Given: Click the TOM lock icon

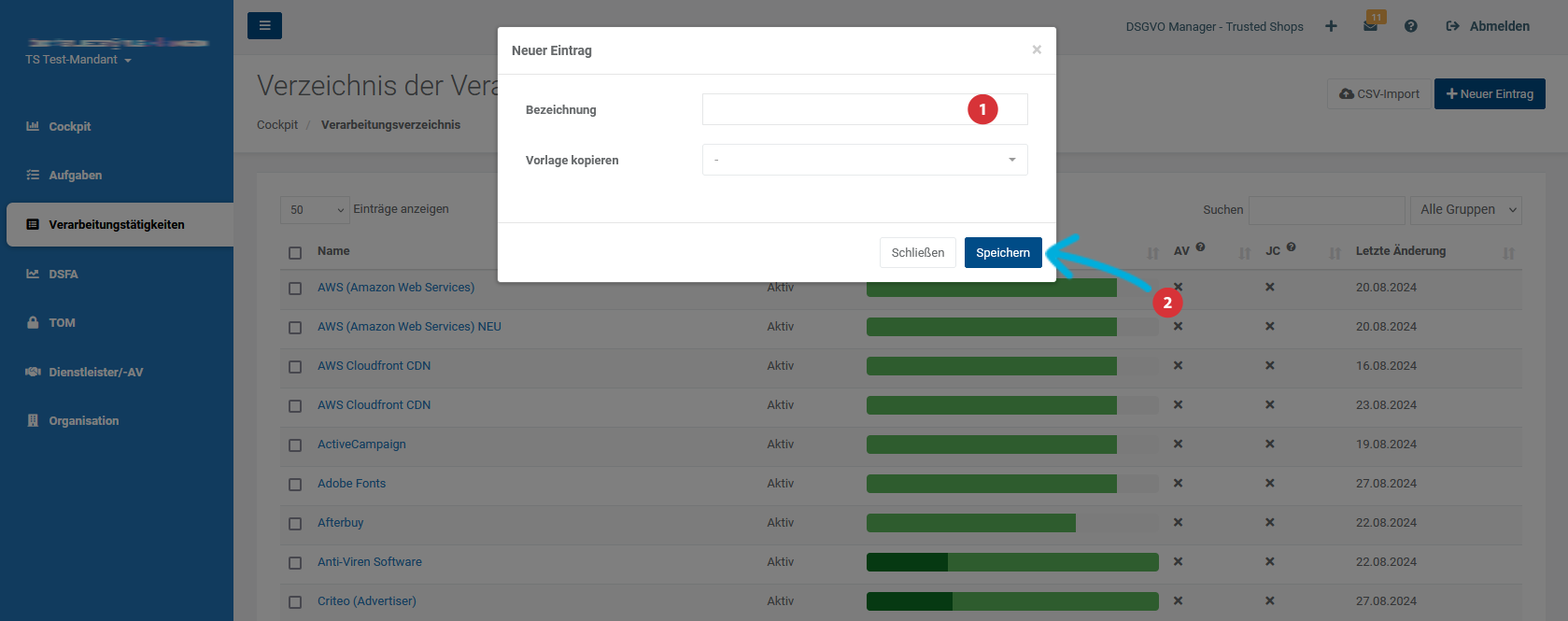Looking at the screenshot, I should pyautogui.click(x=33, y=322).
